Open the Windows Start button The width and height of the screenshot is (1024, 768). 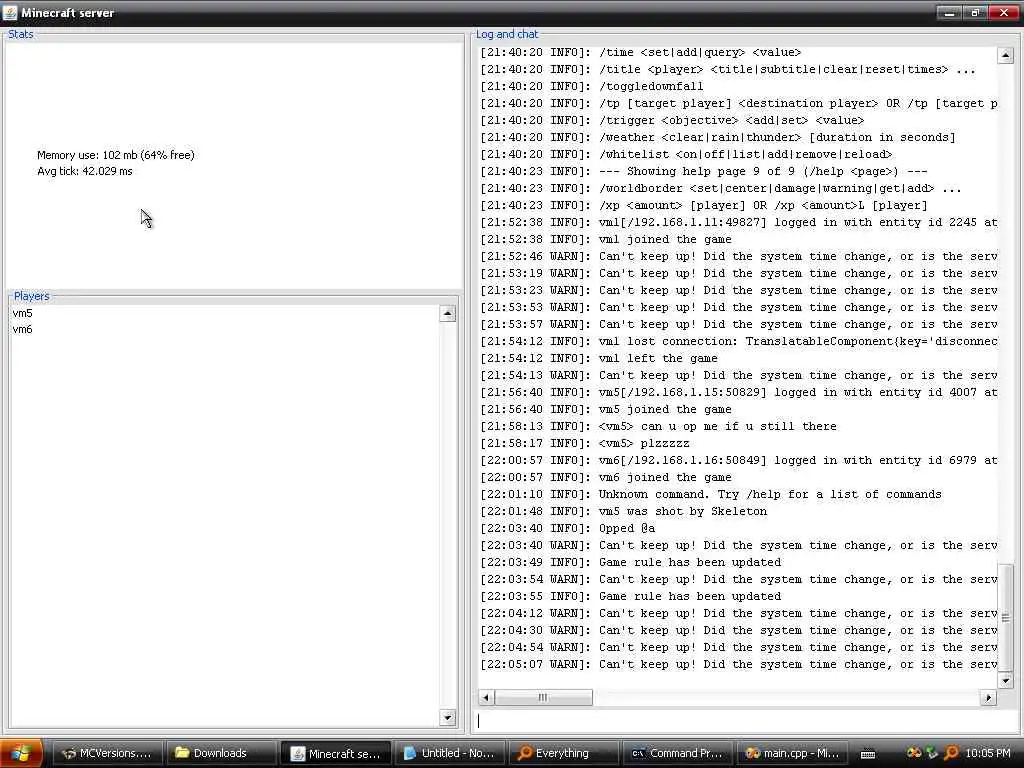tap(22, 753)
